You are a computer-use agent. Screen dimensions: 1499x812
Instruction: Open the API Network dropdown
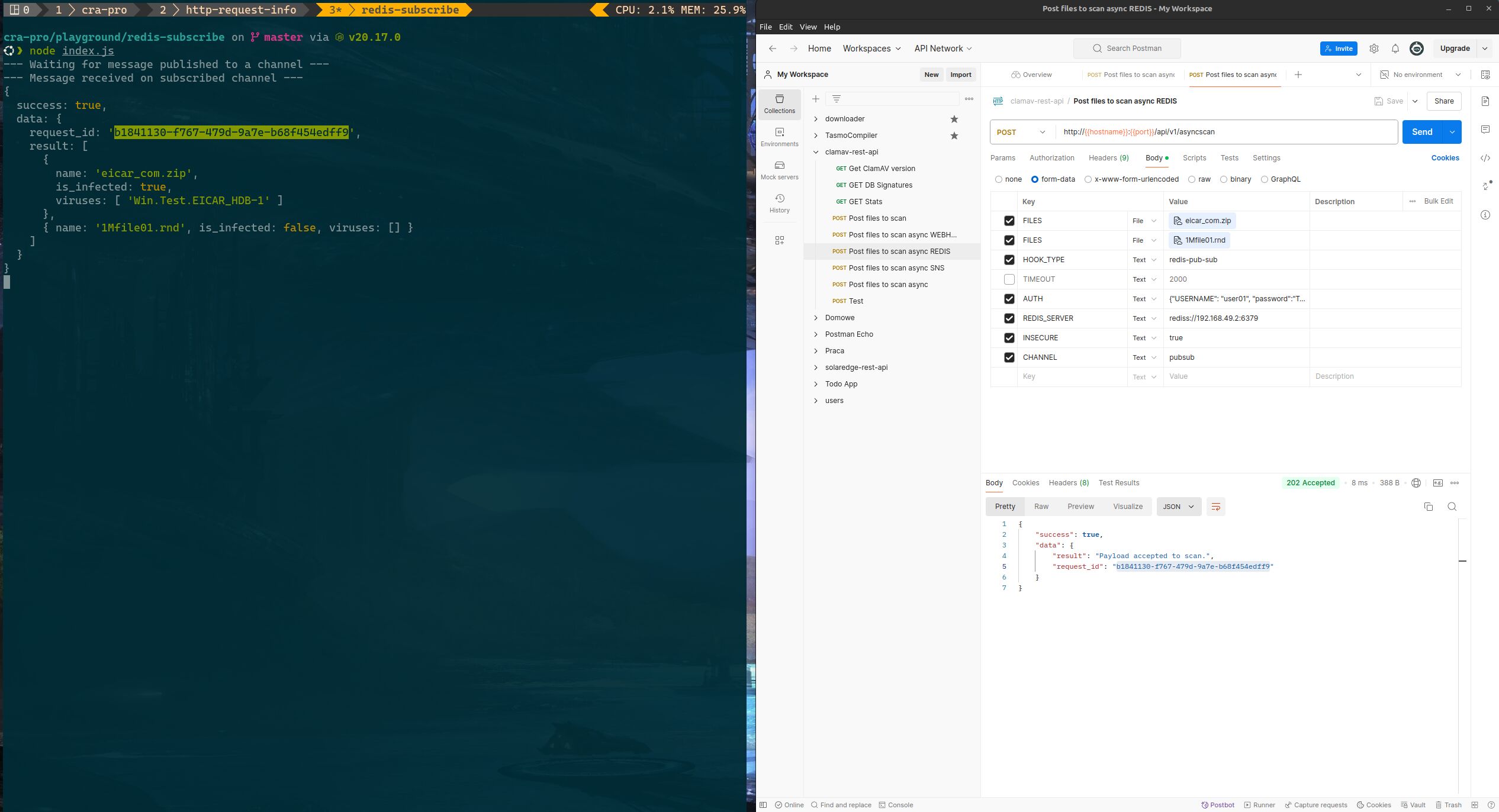pos(943,49)
